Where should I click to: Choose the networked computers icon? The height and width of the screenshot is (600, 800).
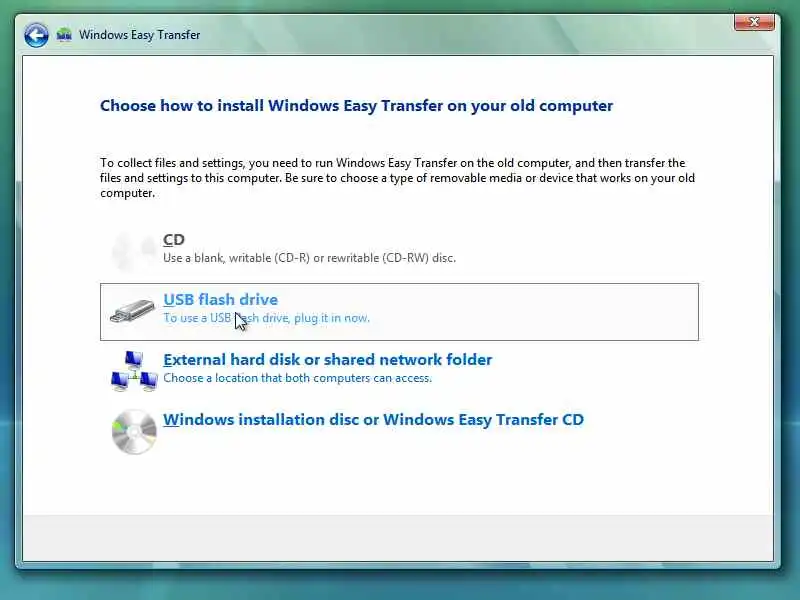click(134, 371)
